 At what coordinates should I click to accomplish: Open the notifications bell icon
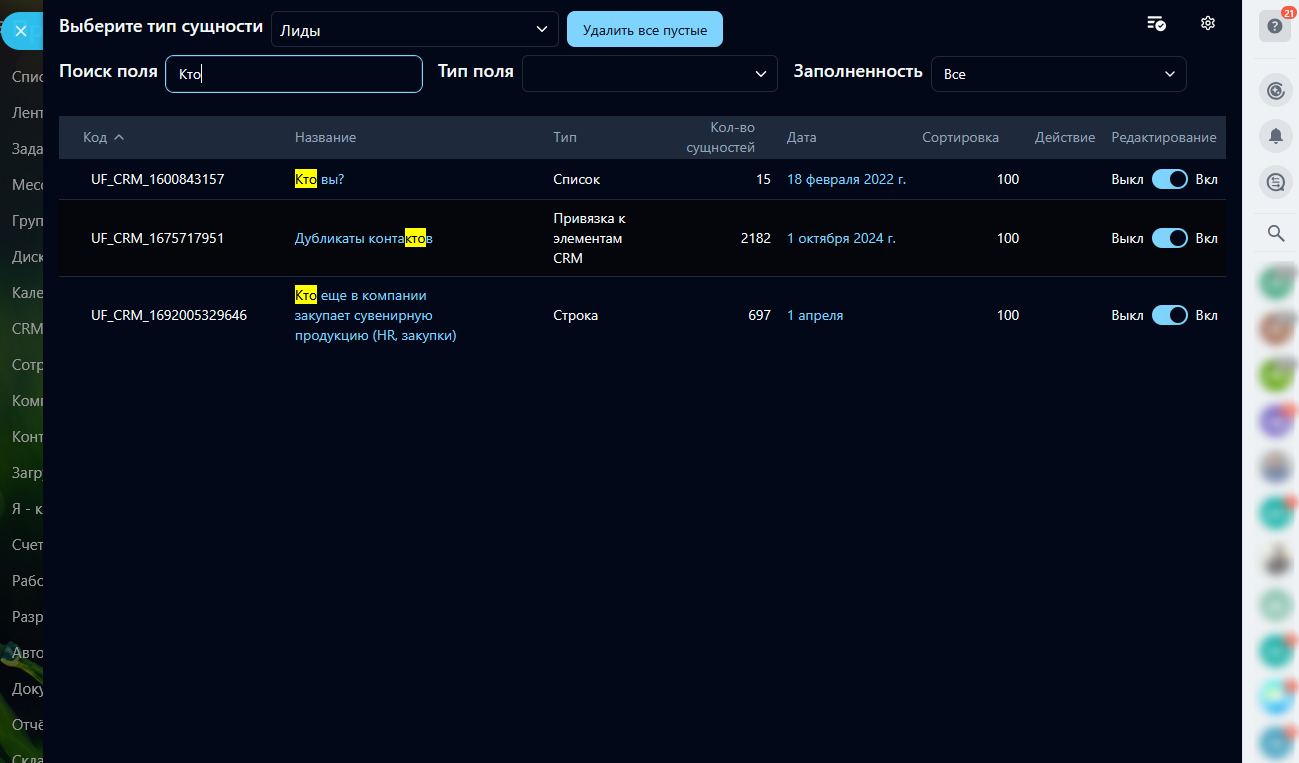coord(1275,137)
